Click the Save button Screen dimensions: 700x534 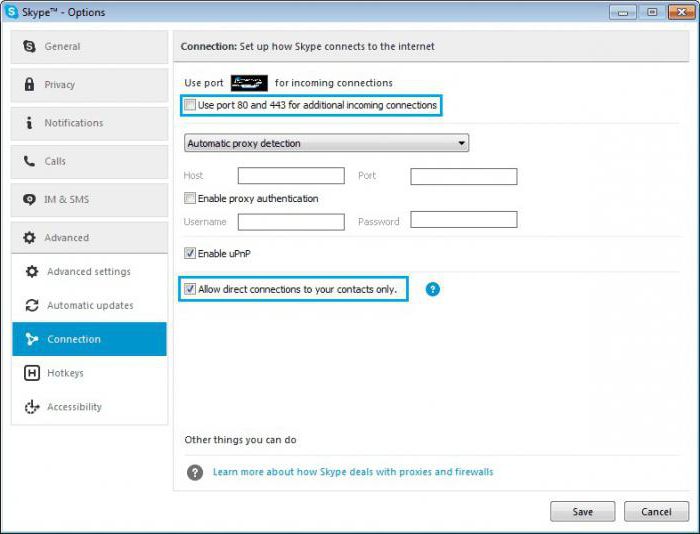[x=583, y=512]
